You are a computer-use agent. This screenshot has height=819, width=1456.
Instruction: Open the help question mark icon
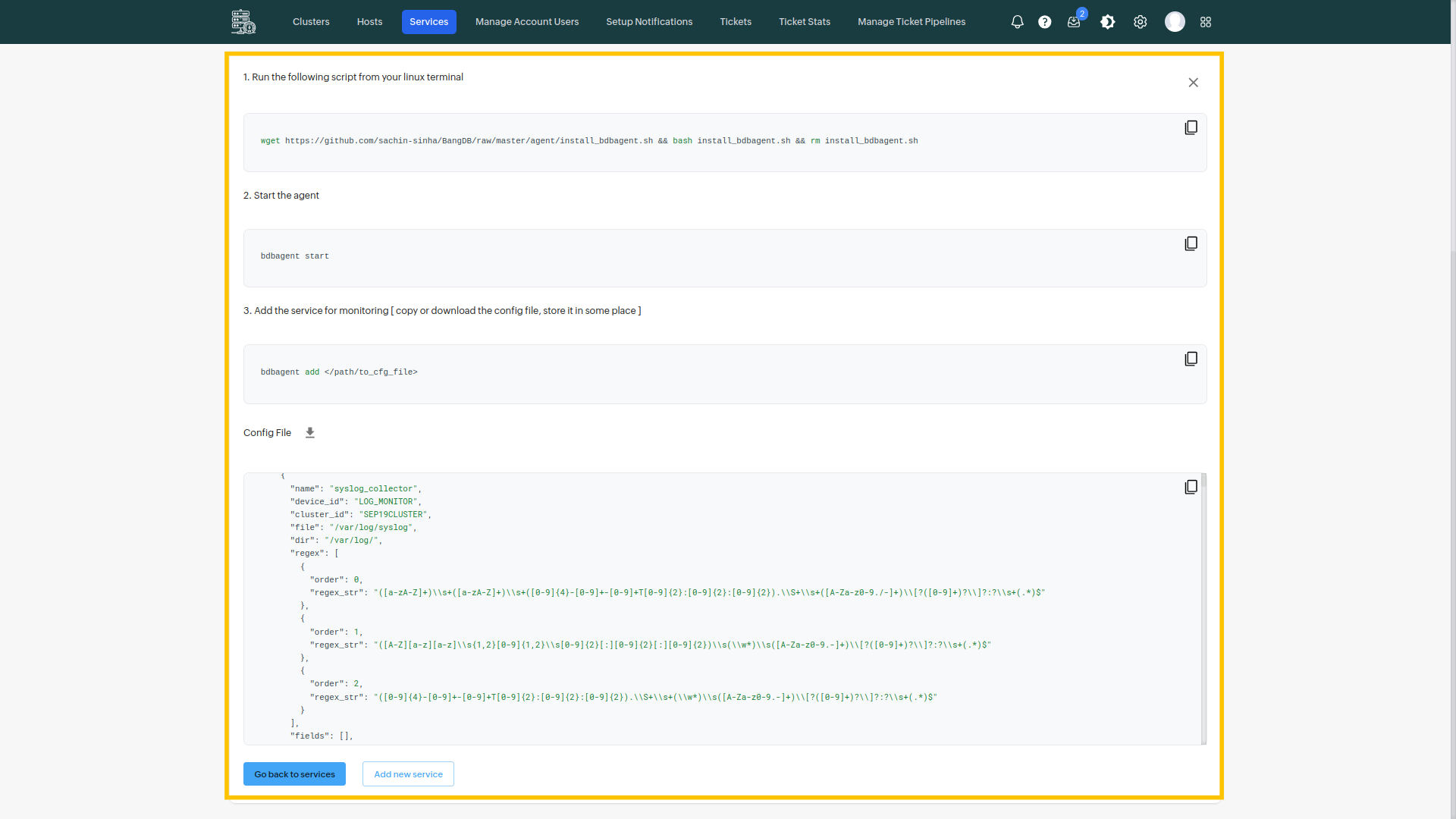click(1045, 22)
